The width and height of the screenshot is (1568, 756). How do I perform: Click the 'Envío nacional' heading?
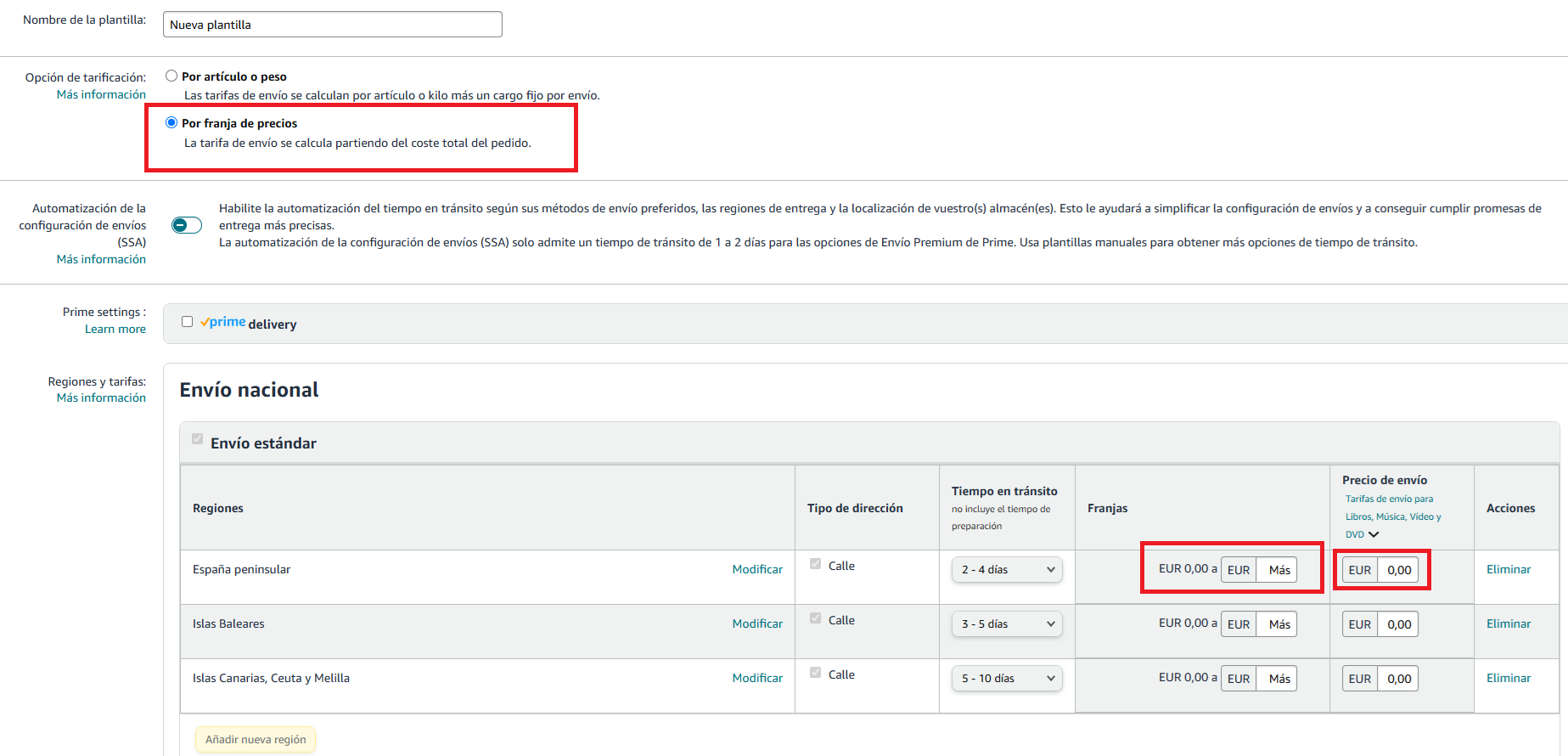point(249,390)
